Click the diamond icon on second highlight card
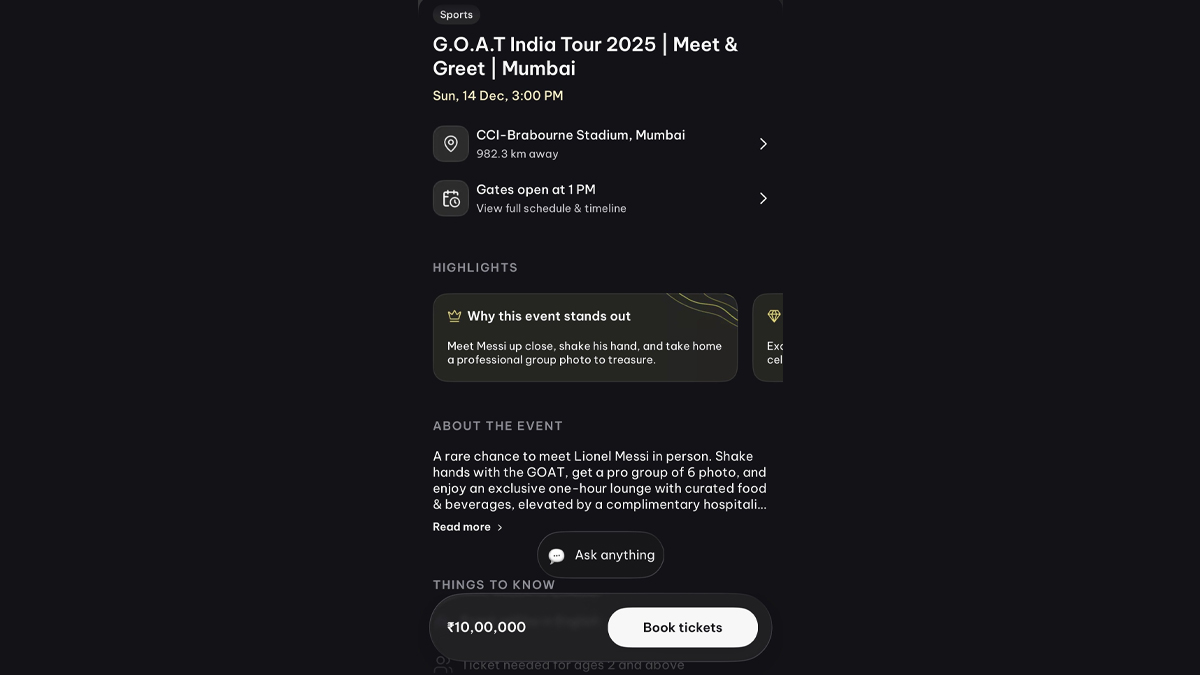 (773, 316)
